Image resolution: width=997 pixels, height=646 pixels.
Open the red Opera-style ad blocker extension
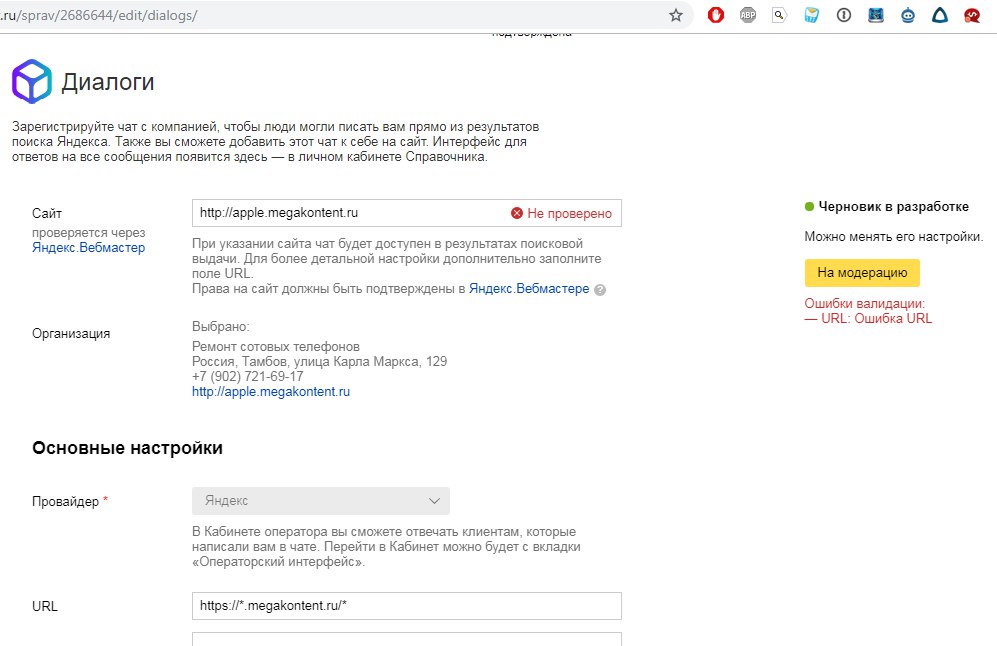pos(716,15)
